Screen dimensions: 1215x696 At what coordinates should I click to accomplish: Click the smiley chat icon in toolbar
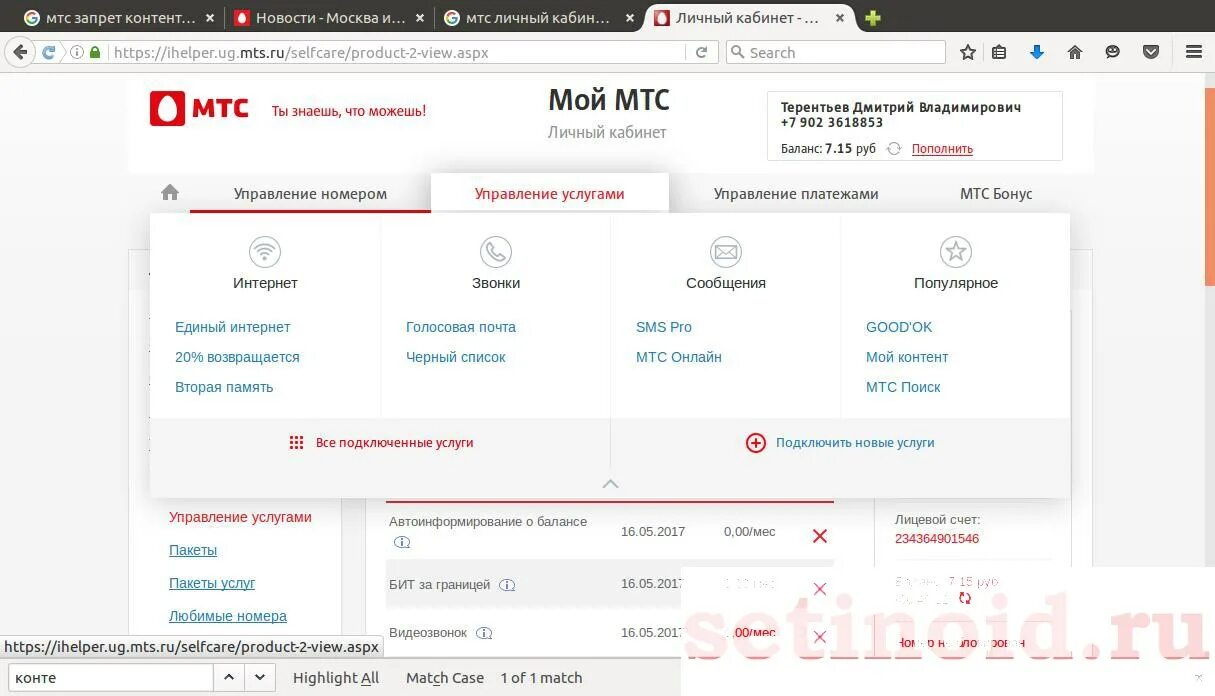coord(1113,53)
